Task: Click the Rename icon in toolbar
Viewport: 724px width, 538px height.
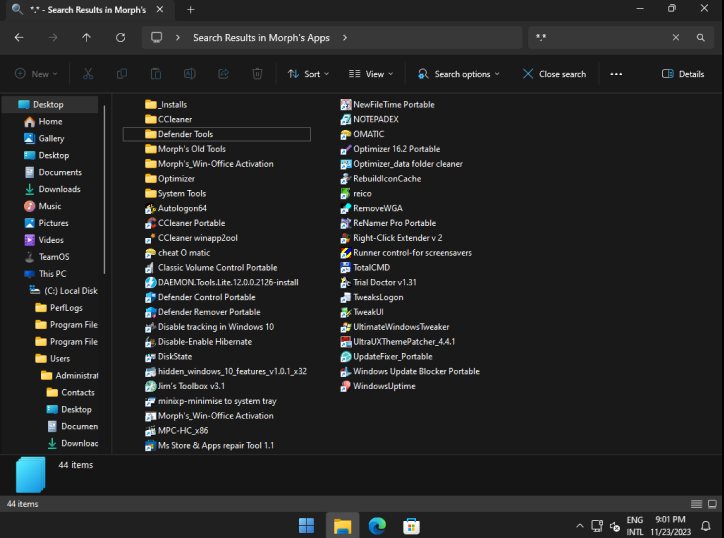Action: coord(190,74)
